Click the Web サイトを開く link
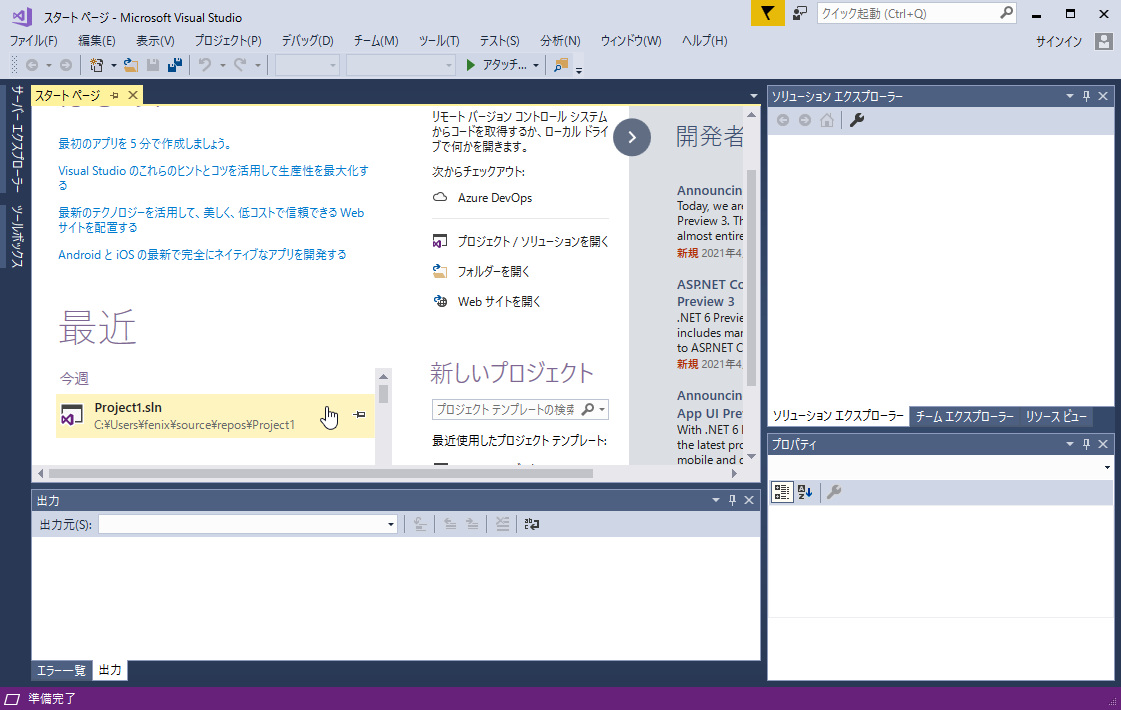The image size is (1121, 710). (x=499, y=302)
